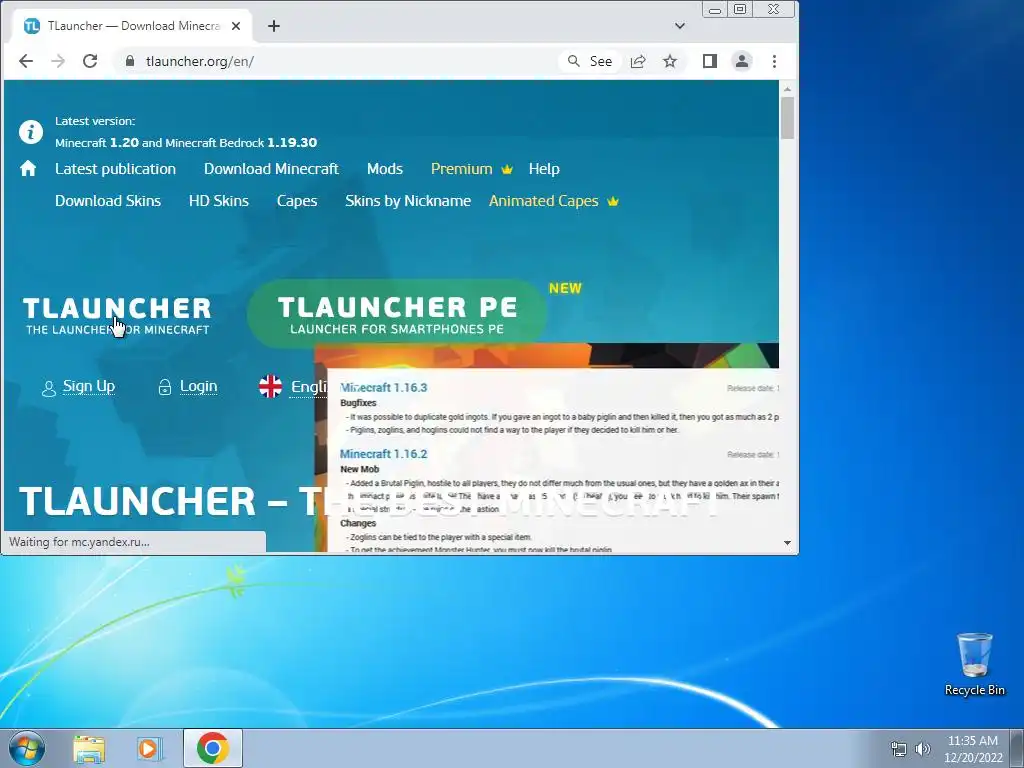Viewport: 1024px width, 768px height.
Task: Open File Explorer from the taskbar
Action: [x=89, y=749]
